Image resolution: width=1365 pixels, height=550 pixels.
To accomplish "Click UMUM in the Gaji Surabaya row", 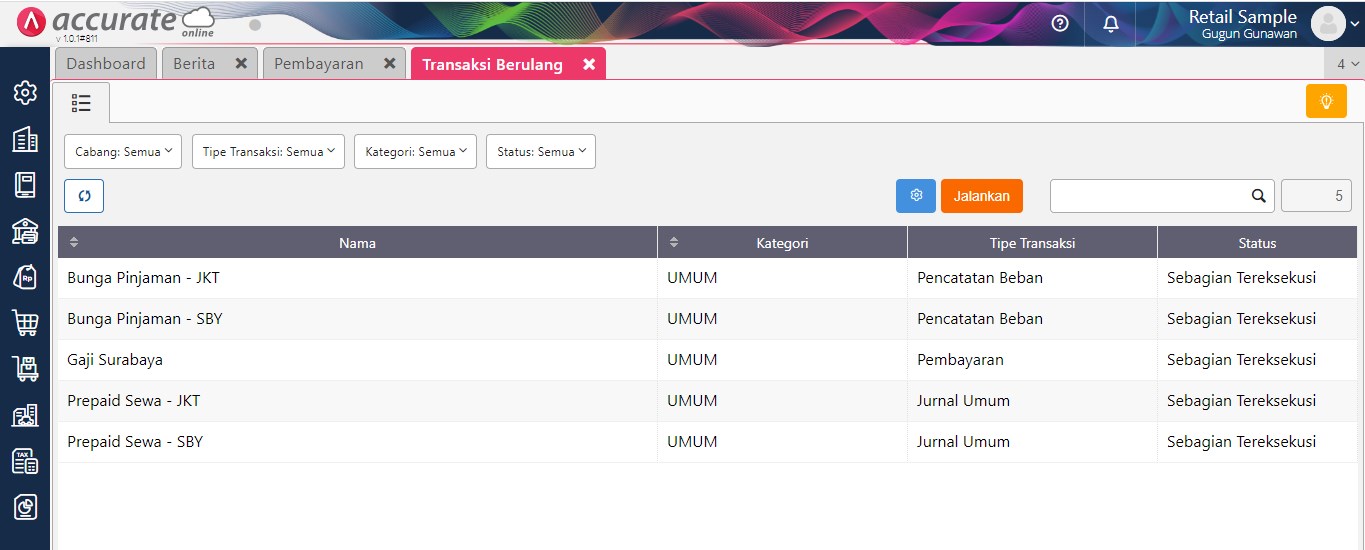I will (x=692, y=360).
